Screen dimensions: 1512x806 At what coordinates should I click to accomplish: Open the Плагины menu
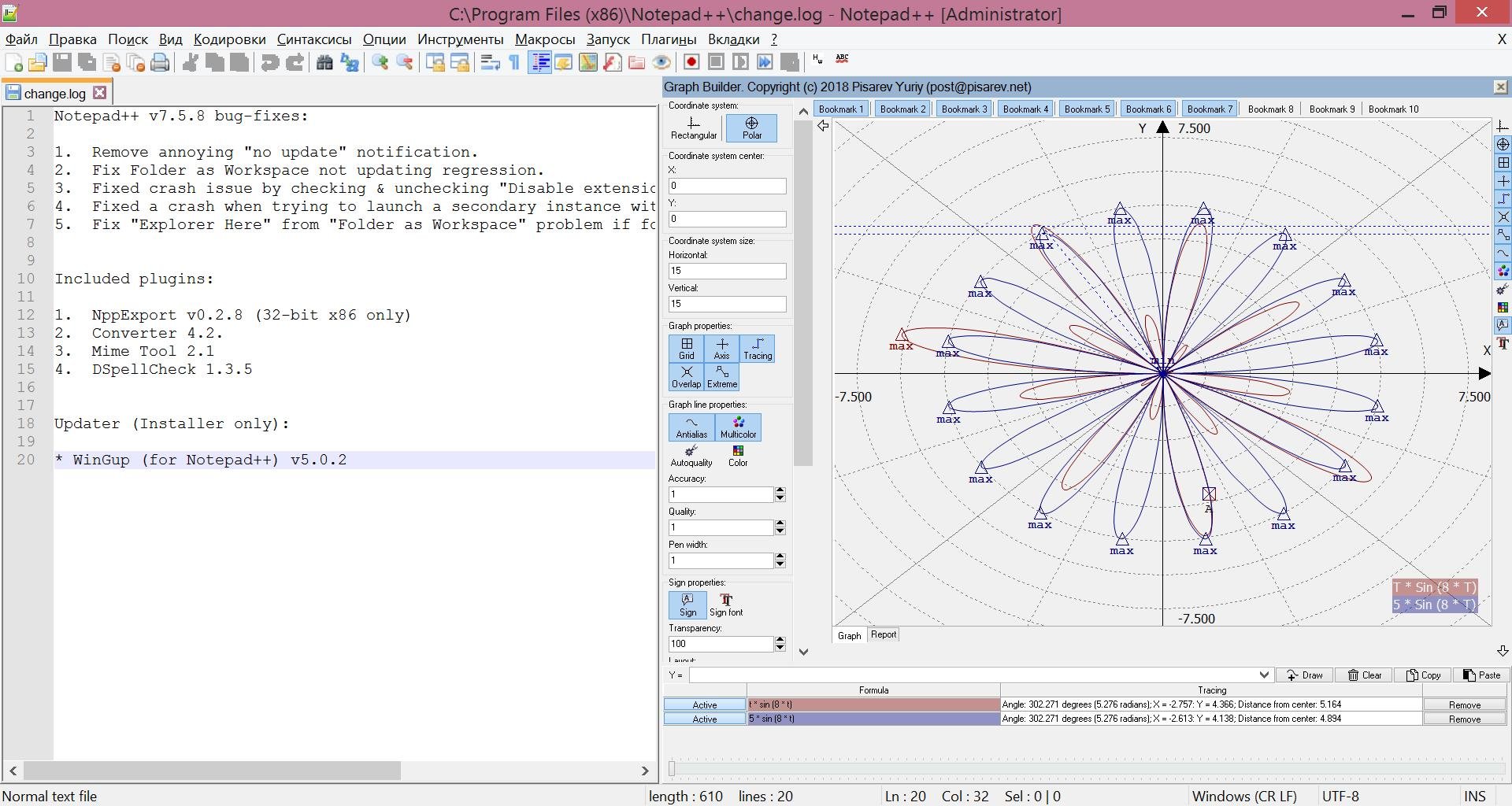[667, 39]
